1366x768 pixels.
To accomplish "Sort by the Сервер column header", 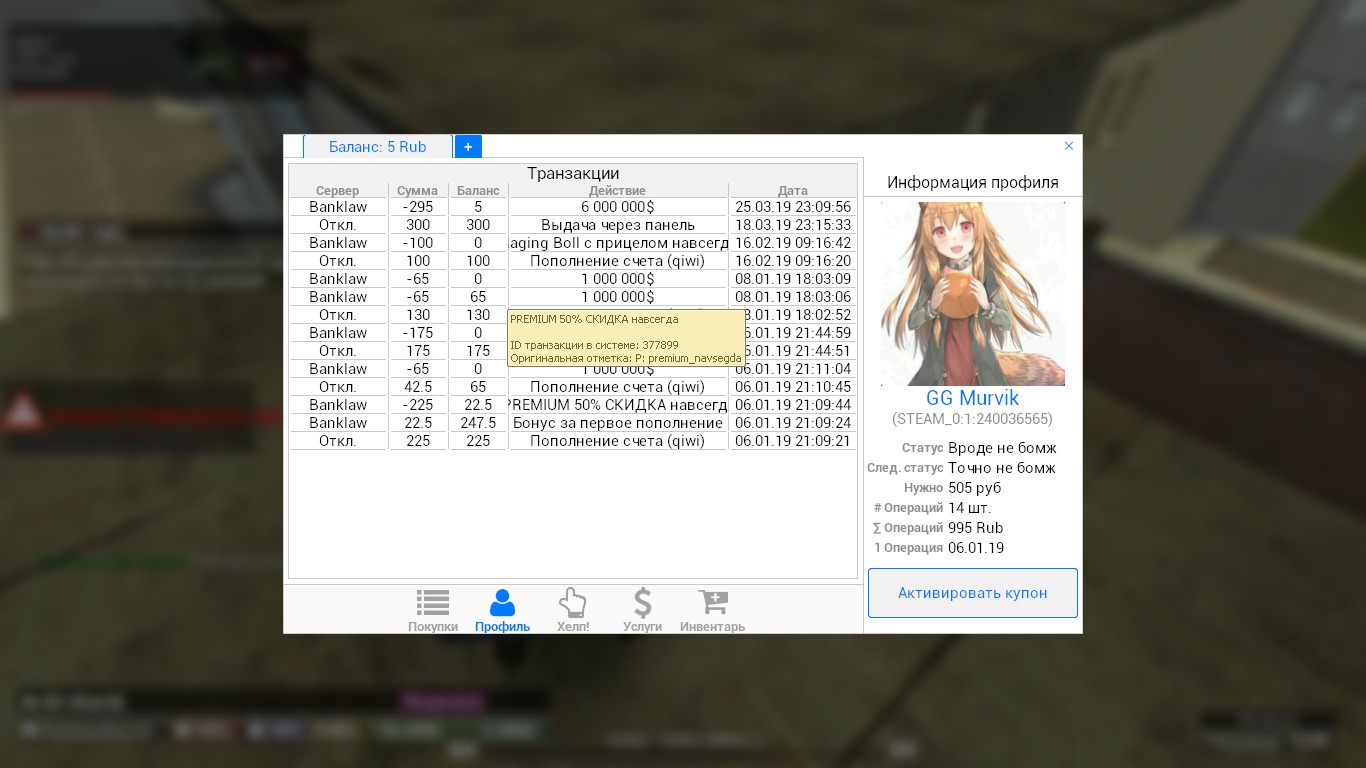I will click(x=338, y=190).
